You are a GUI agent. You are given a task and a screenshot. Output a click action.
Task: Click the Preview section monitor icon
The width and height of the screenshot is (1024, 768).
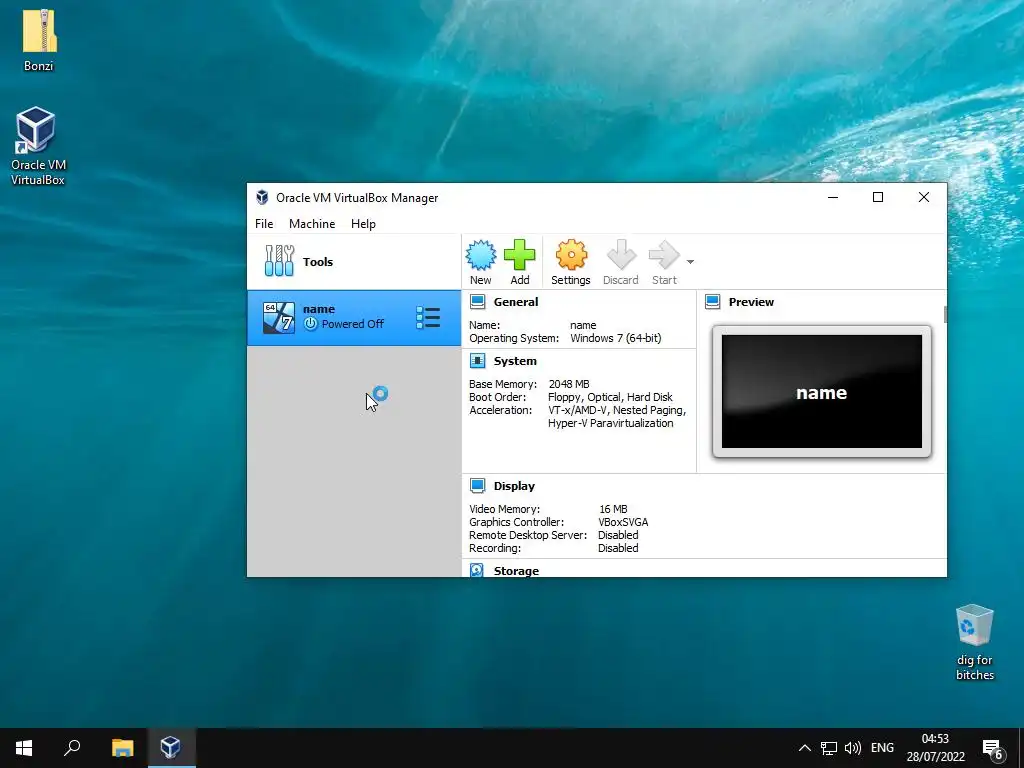712,302
